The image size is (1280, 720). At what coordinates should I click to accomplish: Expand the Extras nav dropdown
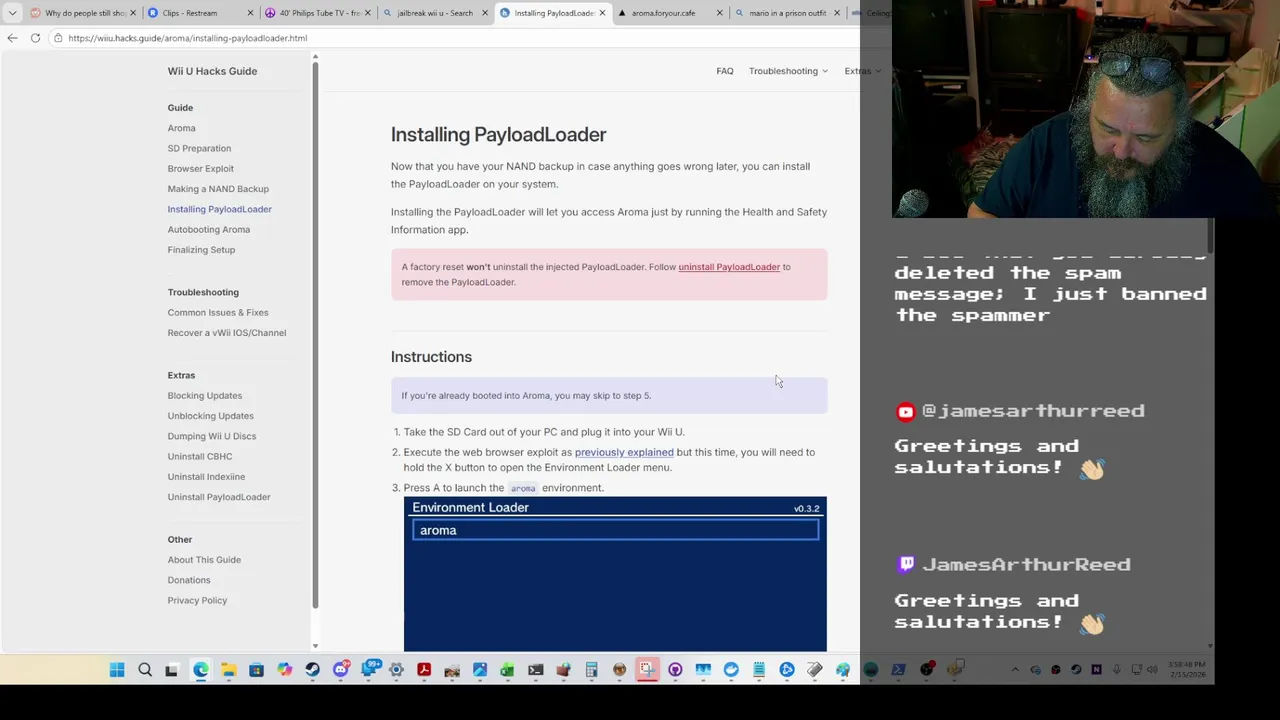[x=861, y=71]
